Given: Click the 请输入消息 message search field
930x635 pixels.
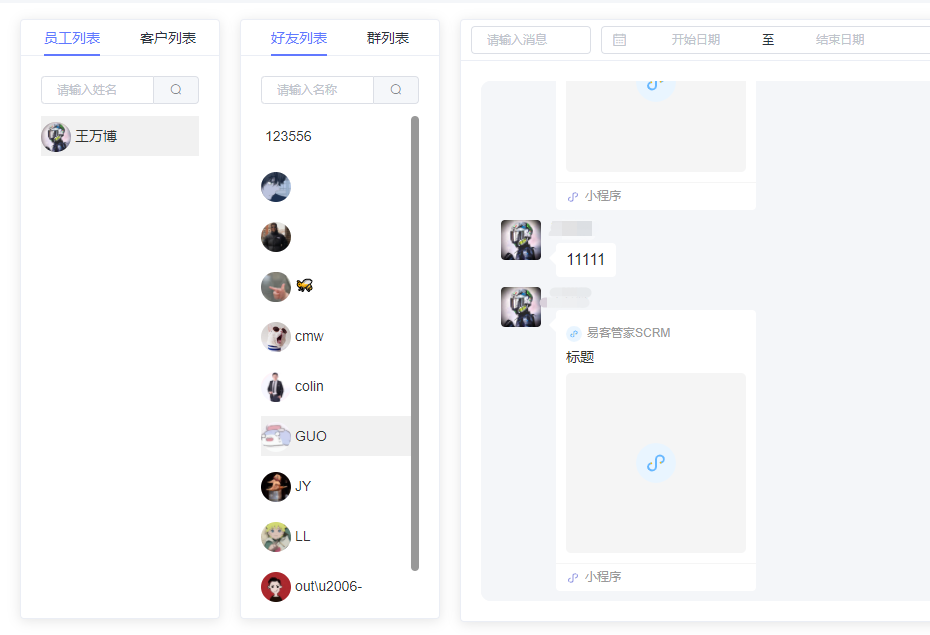Looking at the screenshot, I should point(531,39).
